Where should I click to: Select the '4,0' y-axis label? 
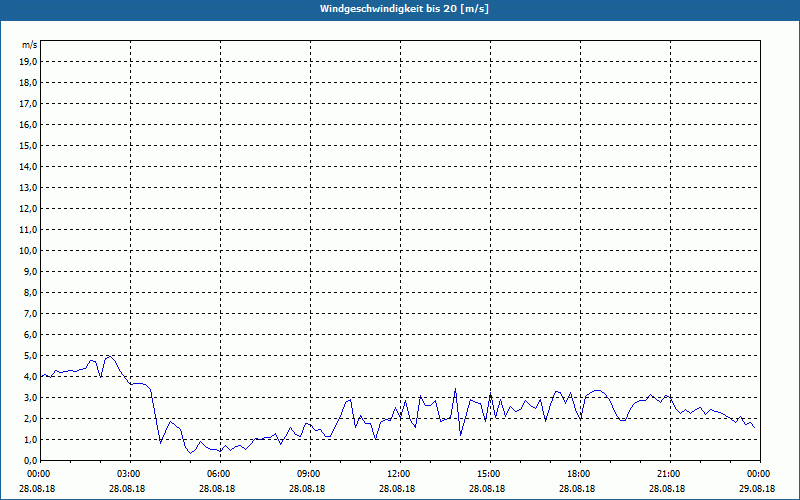(x=31, y=377)
